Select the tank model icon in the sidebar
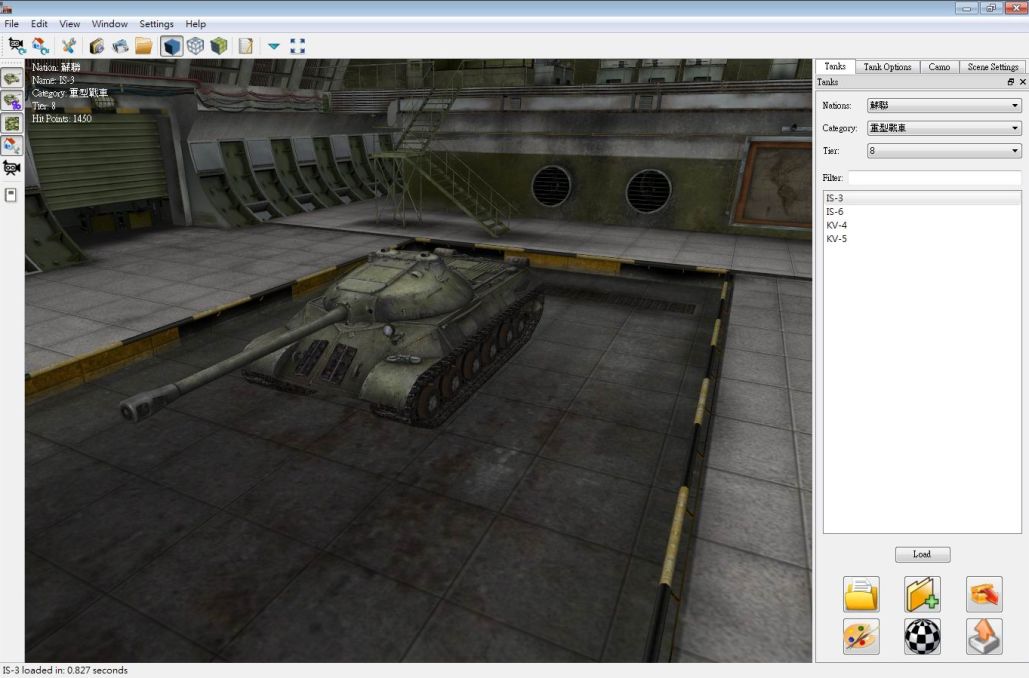 [12, 78]
